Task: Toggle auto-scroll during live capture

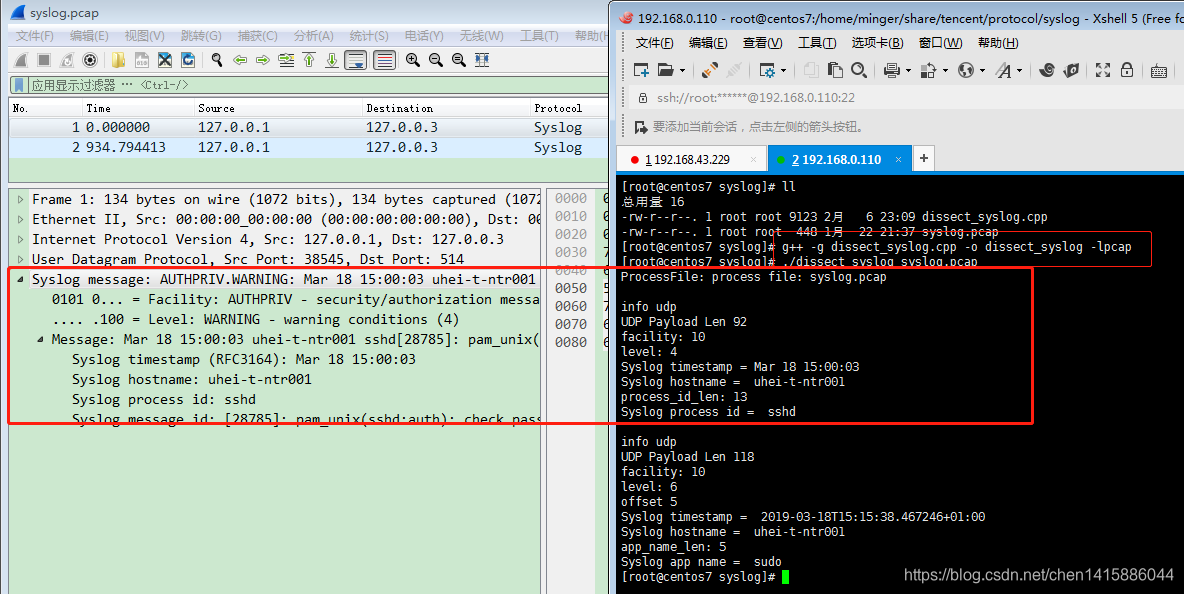Action: [355, 60]
